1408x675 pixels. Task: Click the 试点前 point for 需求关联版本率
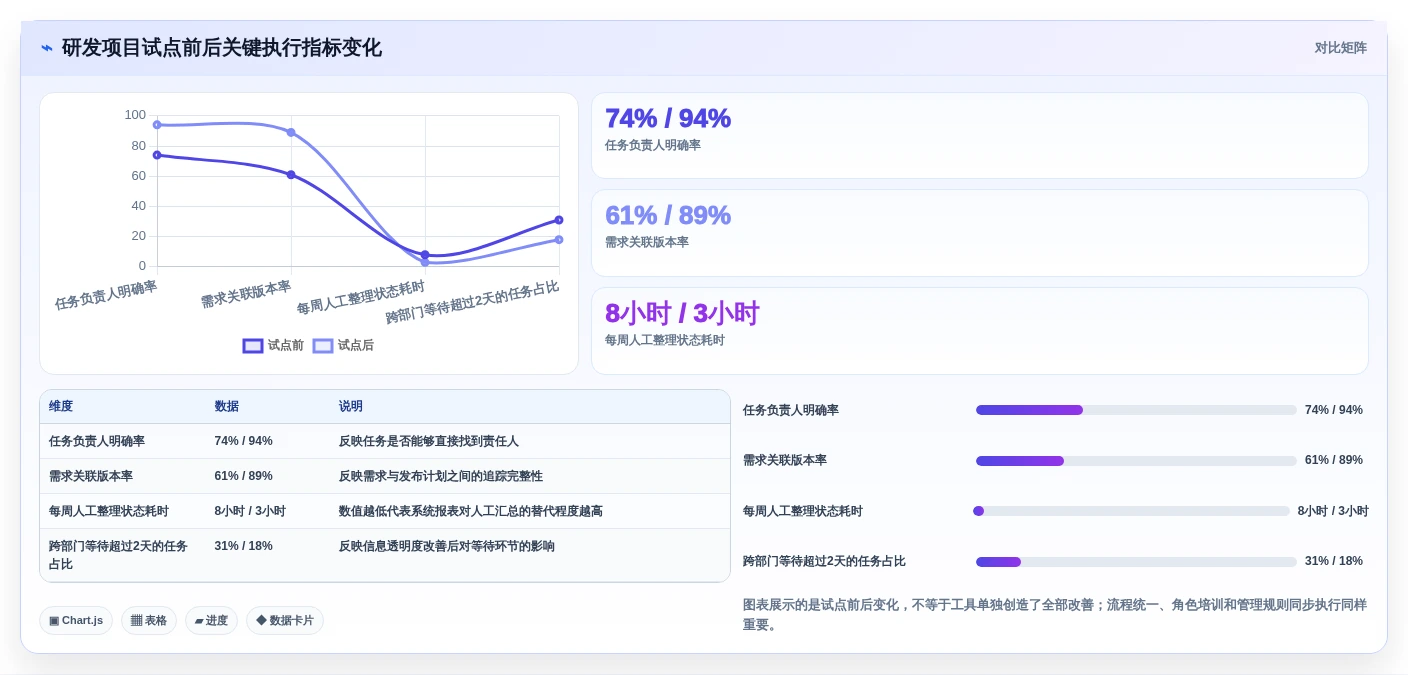[291, 175]
